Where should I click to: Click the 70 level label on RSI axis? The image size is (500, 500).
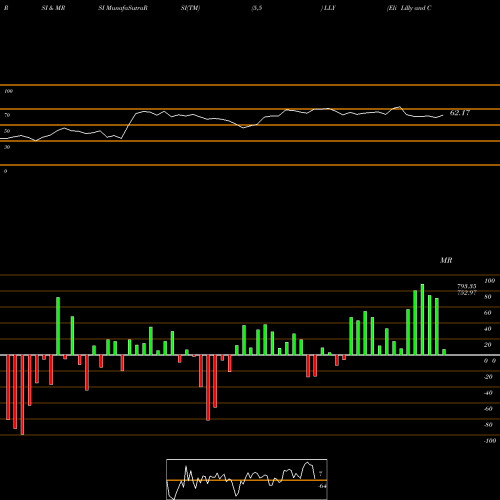[x=7, y=115]
